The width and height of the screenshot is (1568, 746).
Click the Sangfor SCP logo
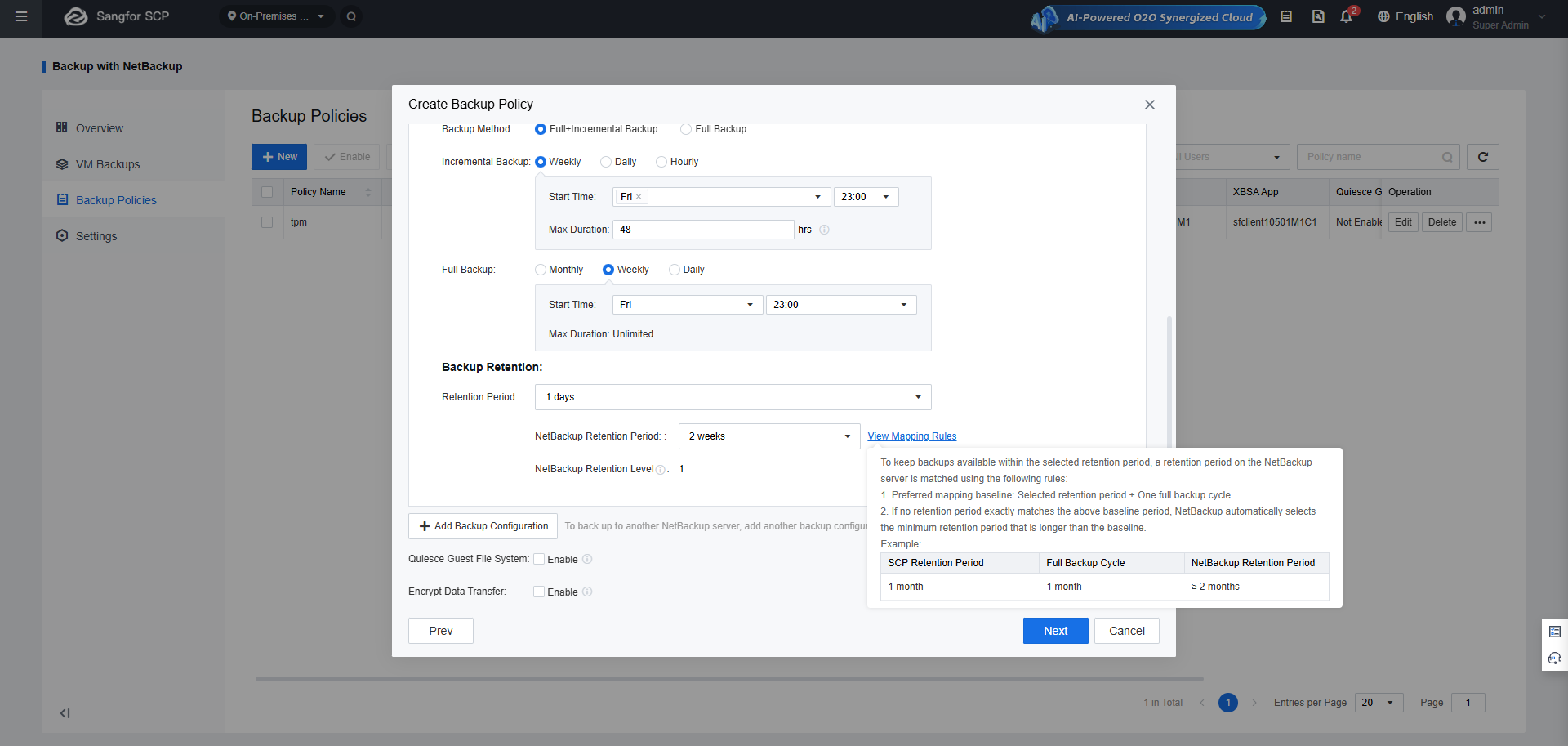117,16
